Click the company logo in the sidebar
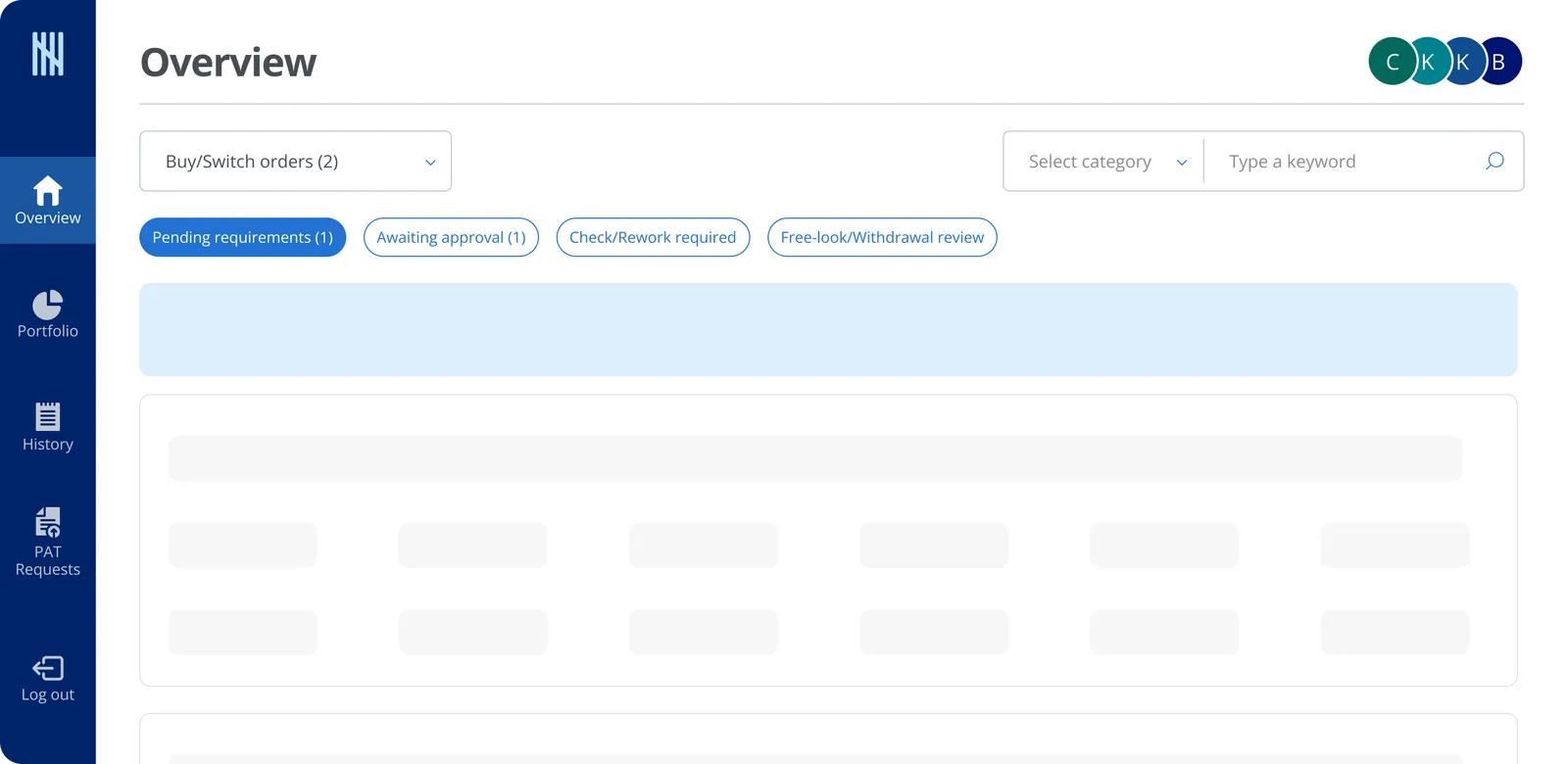 coord(47,54)
